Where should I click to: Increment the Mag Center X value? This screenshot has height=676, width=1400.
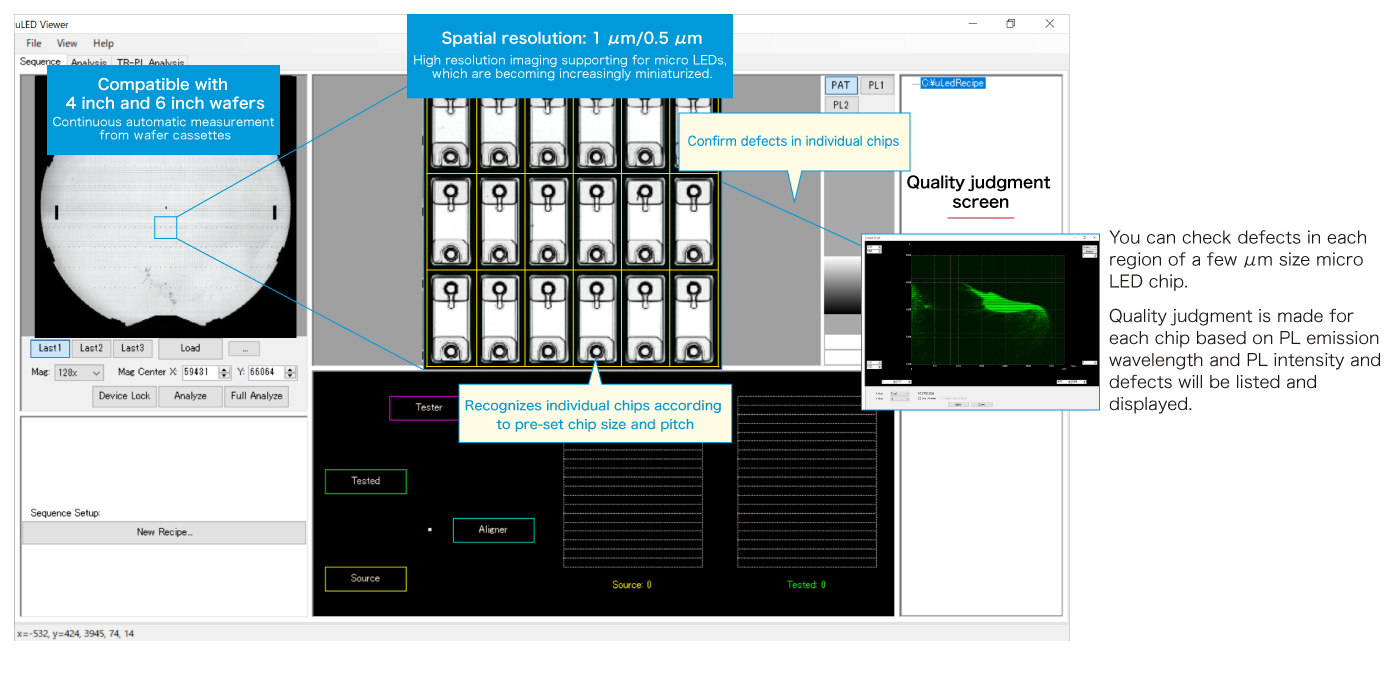click(x=224, y=367)
